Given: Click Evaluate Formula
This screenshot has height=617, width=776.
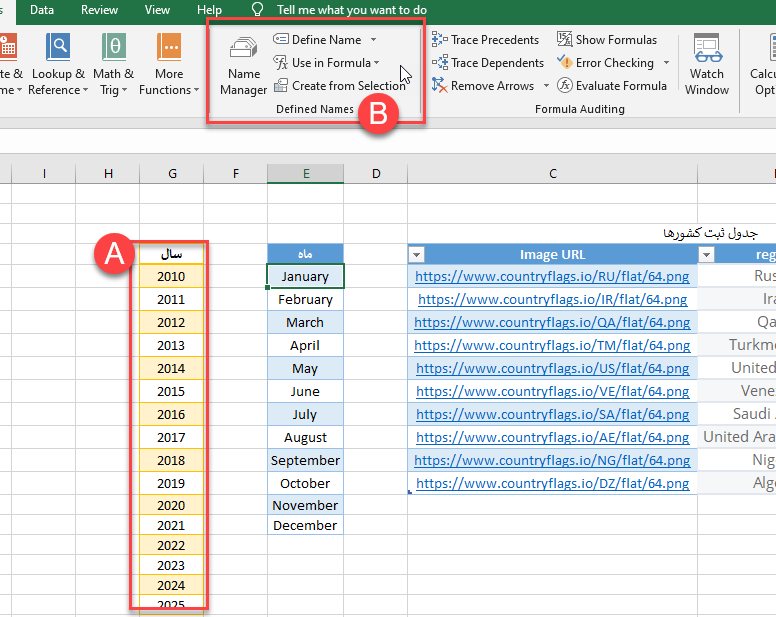Looking at the screenshot, I should tap(611, 86).
